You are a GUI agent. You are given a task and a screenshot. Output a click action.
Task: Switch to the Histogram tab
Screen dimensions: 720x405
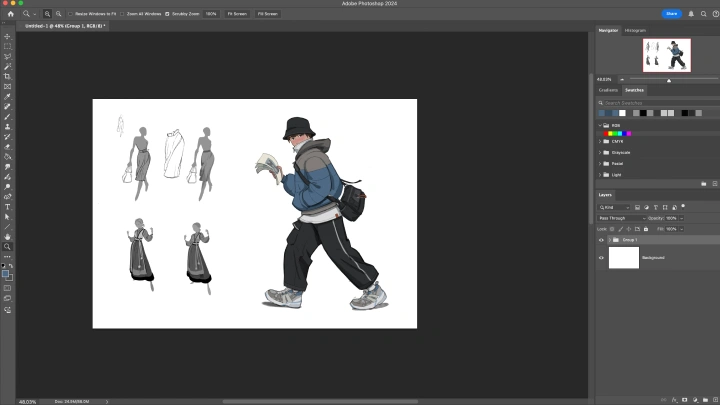coord(635,30)
